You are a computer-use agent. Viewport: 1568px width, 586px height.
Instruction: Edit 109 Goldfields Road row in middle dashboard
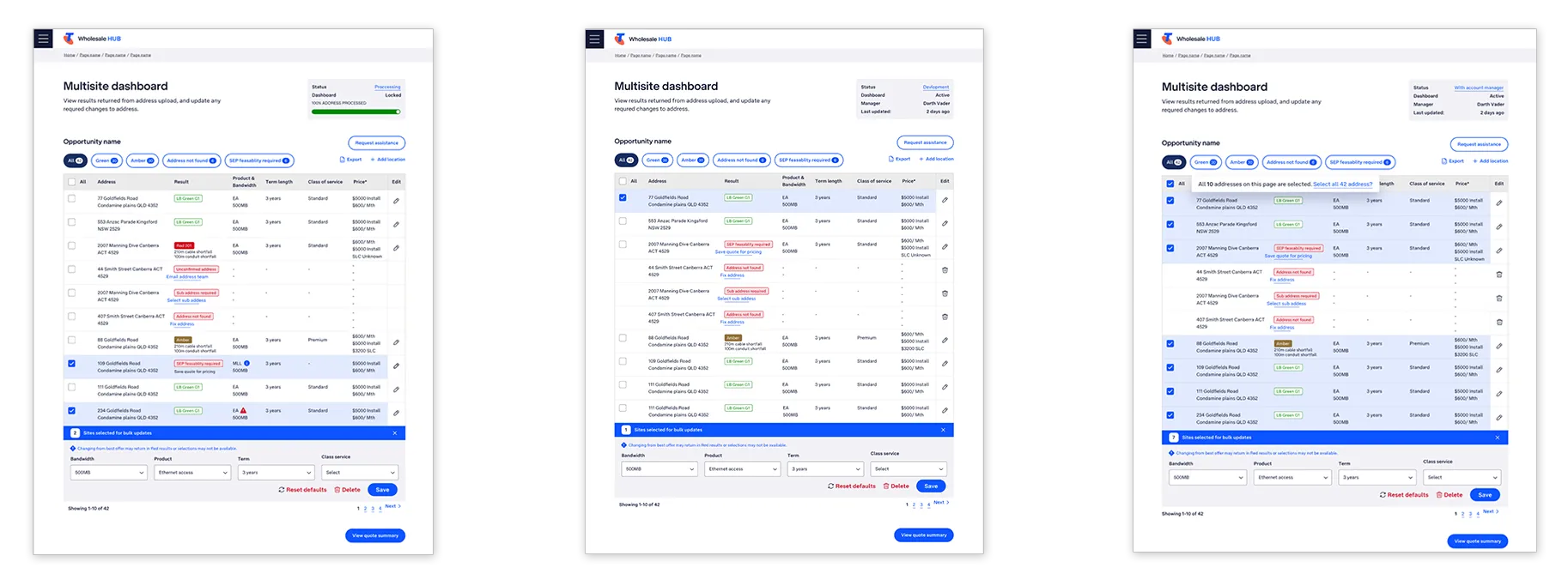click(945, 364)
